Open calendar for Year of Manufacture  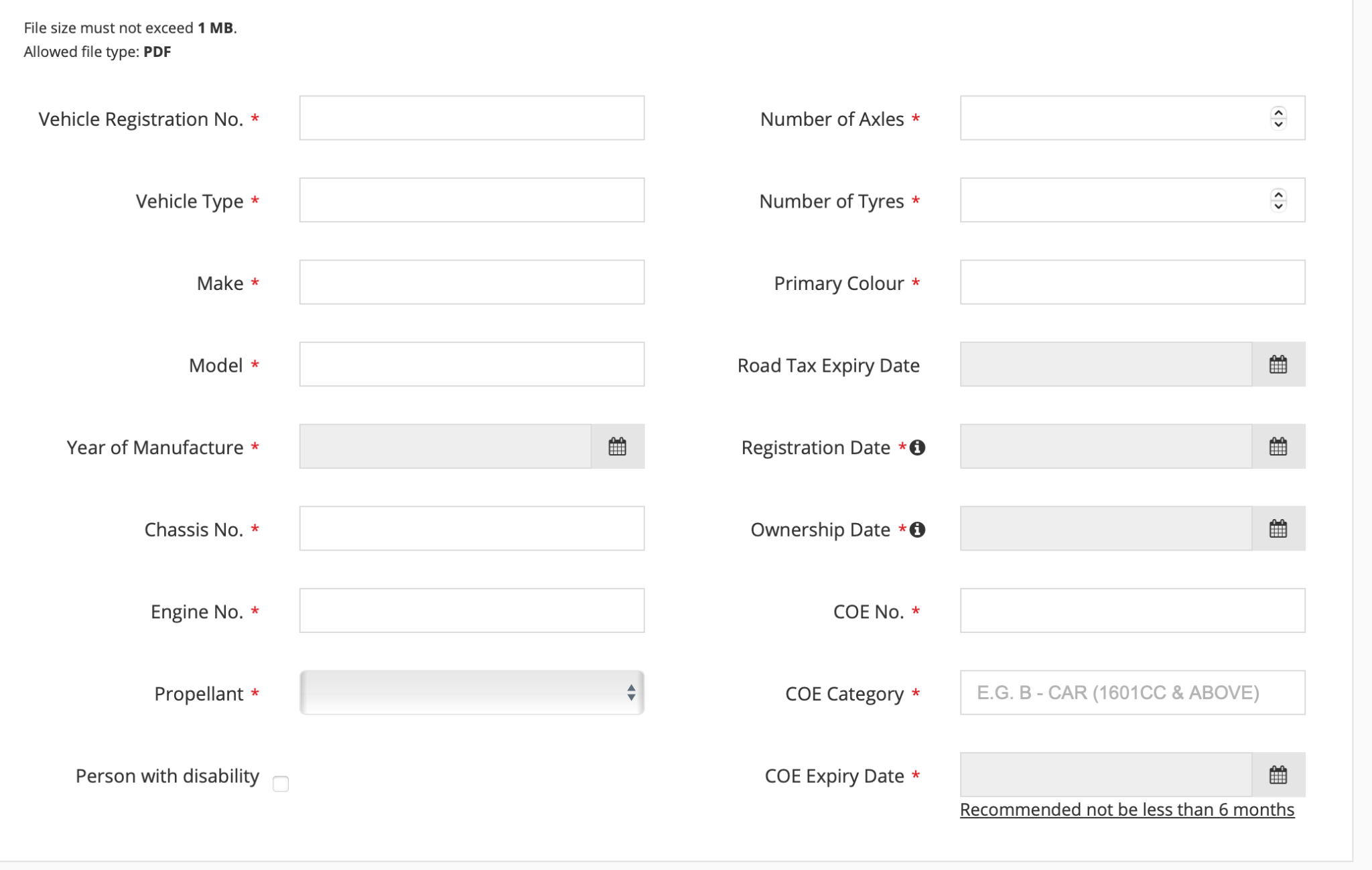pos(617,446)
